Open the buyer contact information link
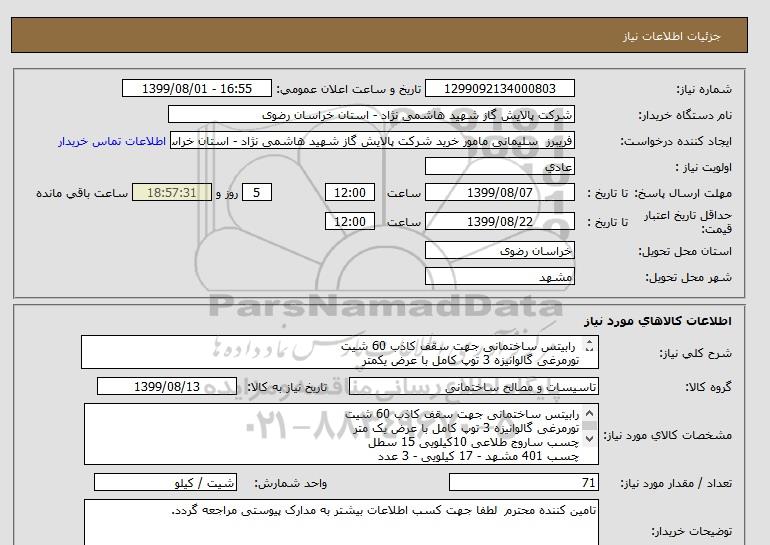The image size is (770, 545). tap(111, 142)
